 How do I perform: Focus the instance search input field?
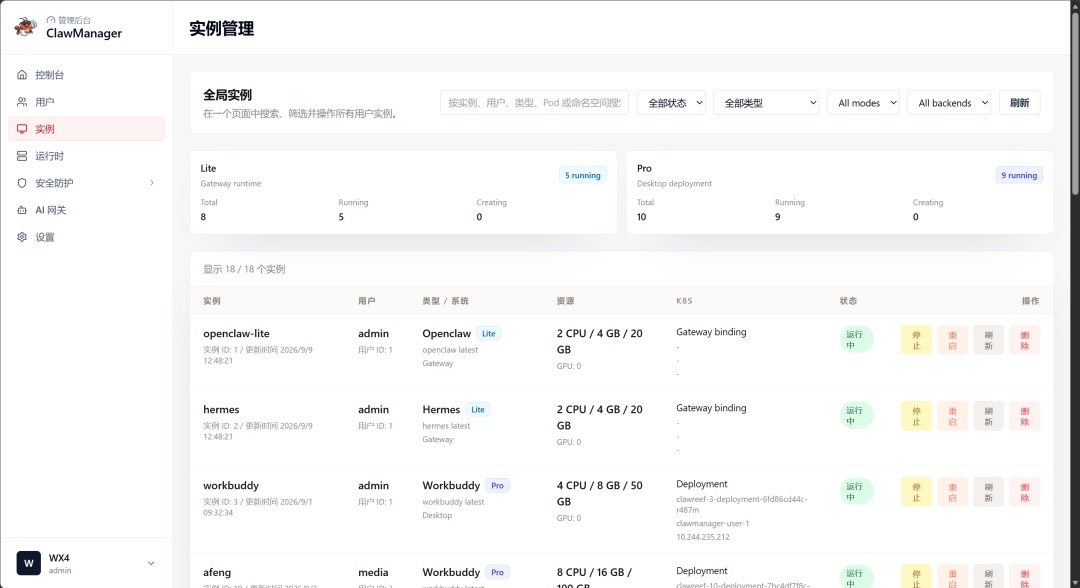click(x=534, y=103)
